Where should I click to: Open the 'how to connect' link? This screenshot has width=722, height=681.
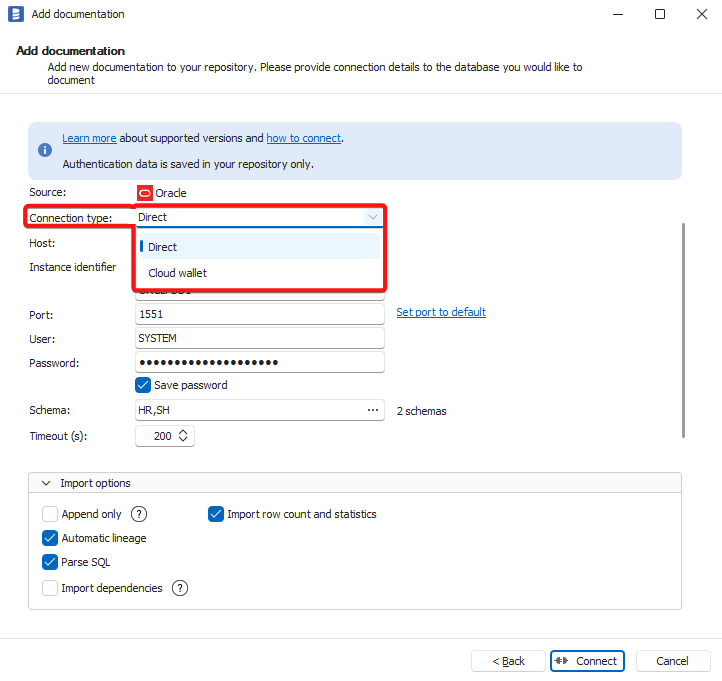coord(304,138)
